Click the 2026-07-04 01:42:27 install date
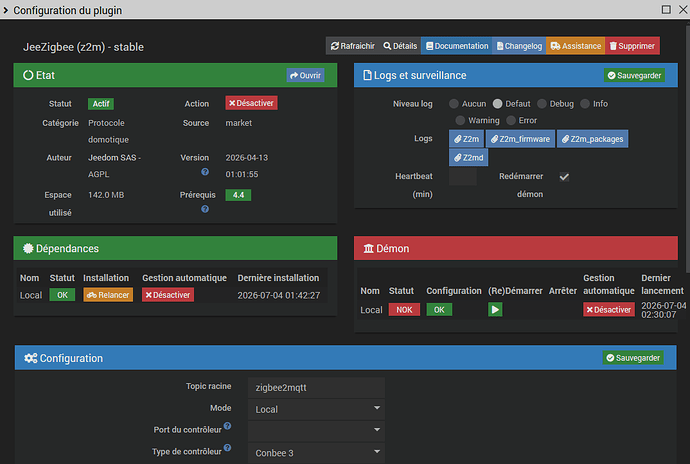The height and width of the screenshot is (464, 690). [279, 295]
